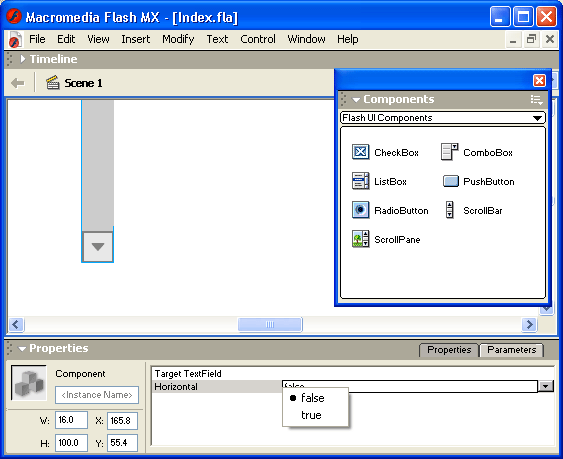Select the RadioButton component icon
563x459 pixels.
360,210
